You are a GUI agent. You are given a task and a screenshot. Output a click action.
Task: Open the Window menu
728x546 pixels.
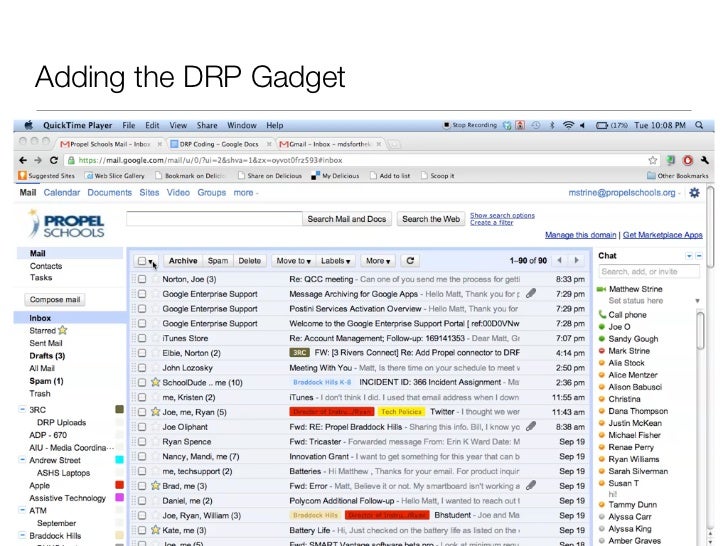point(241,125)
